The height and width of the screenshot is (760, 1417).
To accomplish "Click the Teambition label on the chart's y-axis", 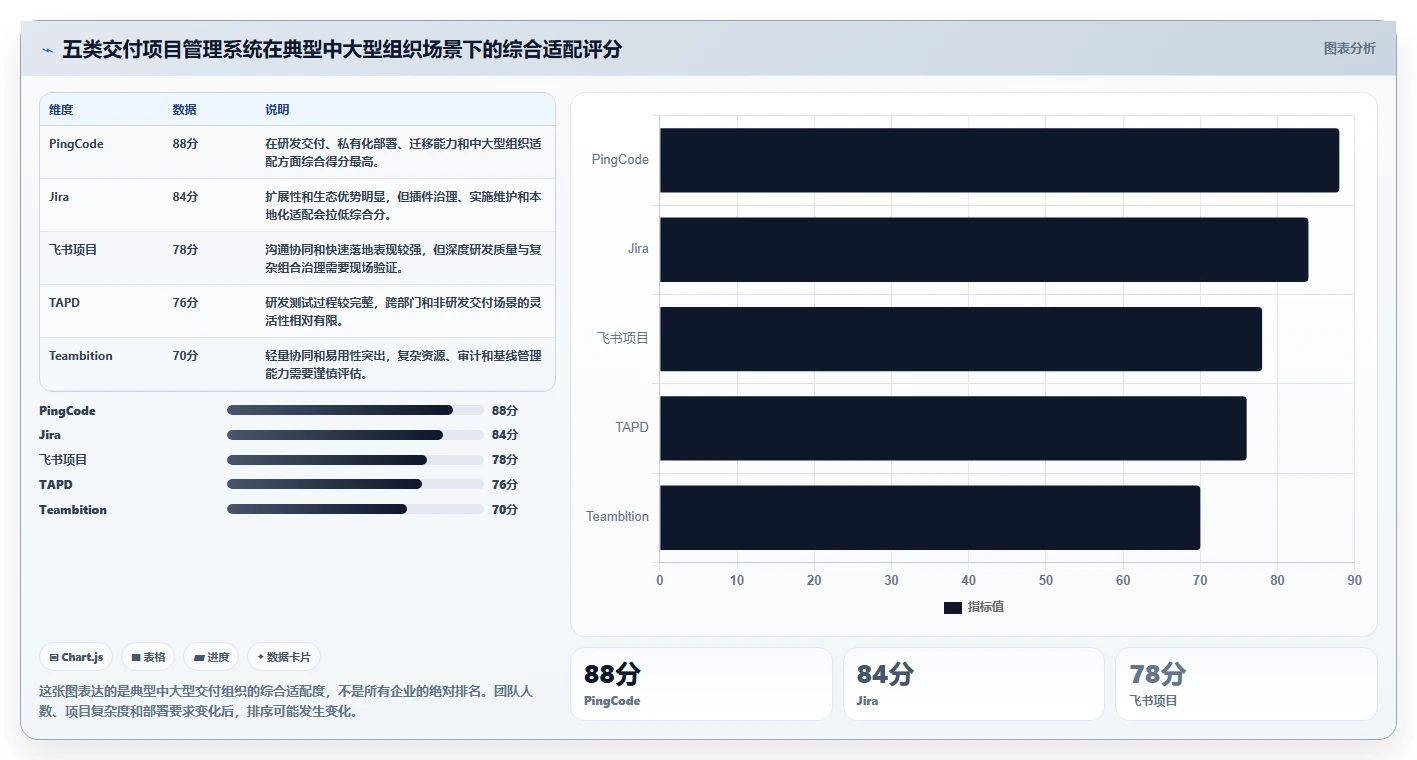I will (617, 517).
